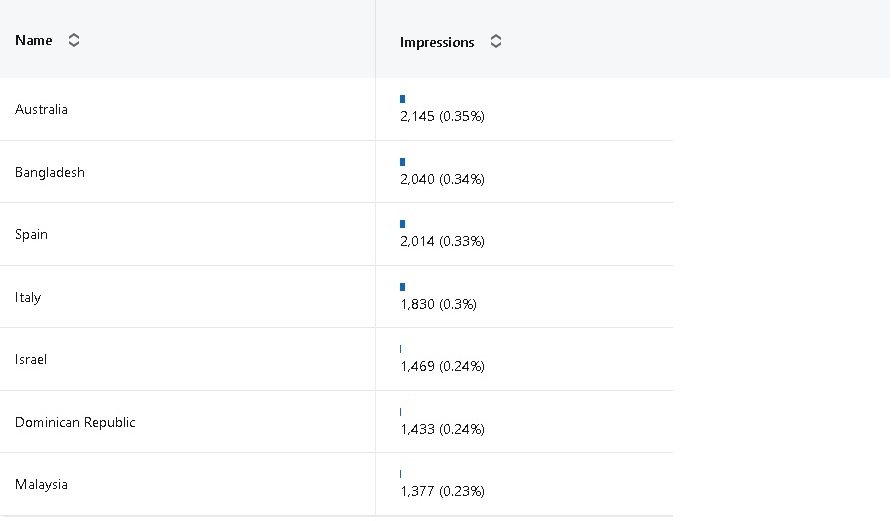This screenshot has height=521, width=891.
Task: Click Spain's impressions bar indicator
Action: [x=403, y=224]
